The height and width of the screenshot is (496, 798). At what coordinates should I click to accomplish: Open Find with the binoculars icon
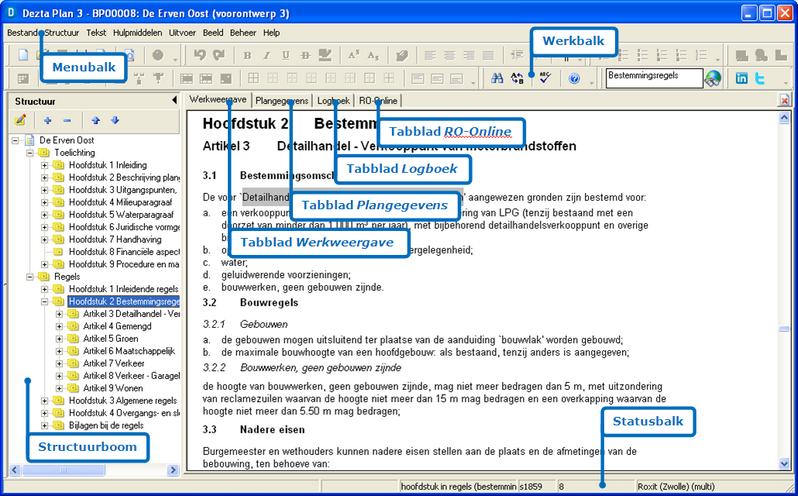coord(497,78)
